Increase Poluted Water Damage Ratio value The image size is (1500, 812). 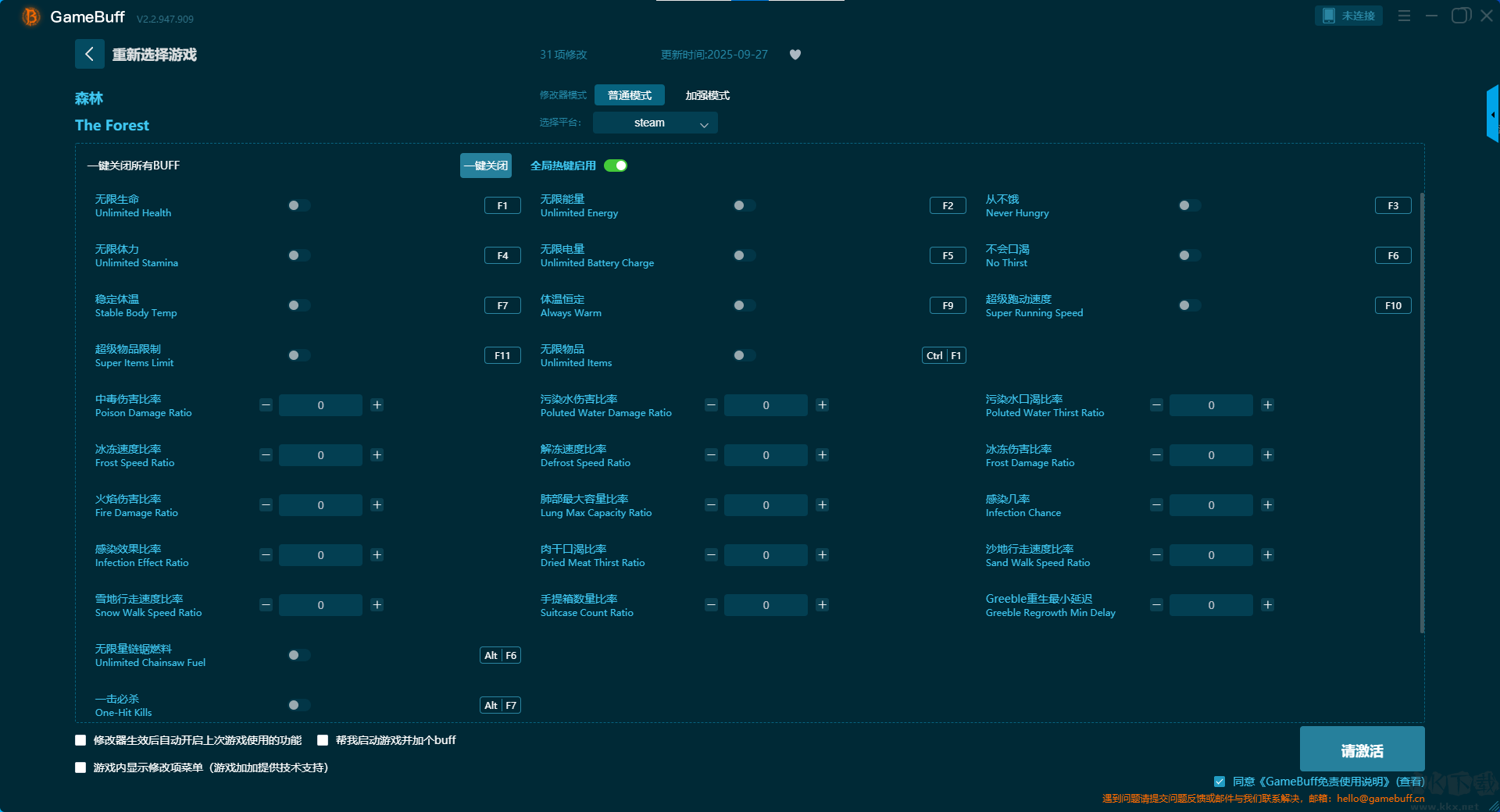tap(822, 405)
